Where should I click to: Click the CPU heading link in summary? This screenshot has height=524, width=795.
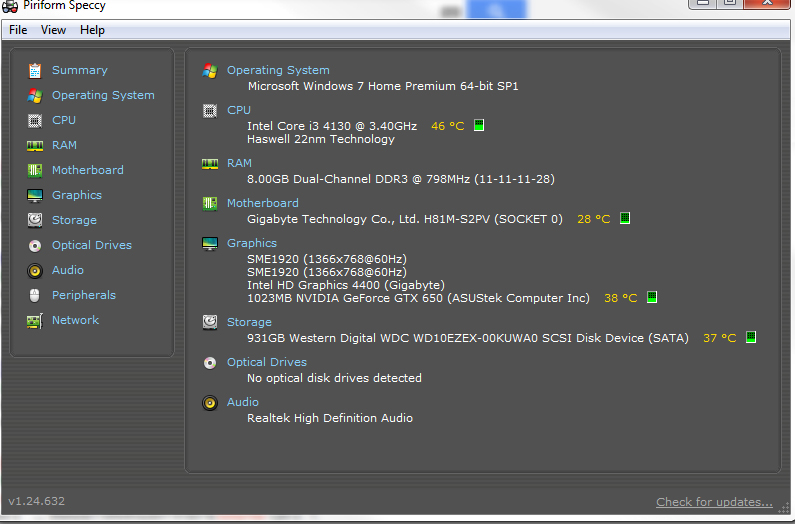click(x=239, y=110)
